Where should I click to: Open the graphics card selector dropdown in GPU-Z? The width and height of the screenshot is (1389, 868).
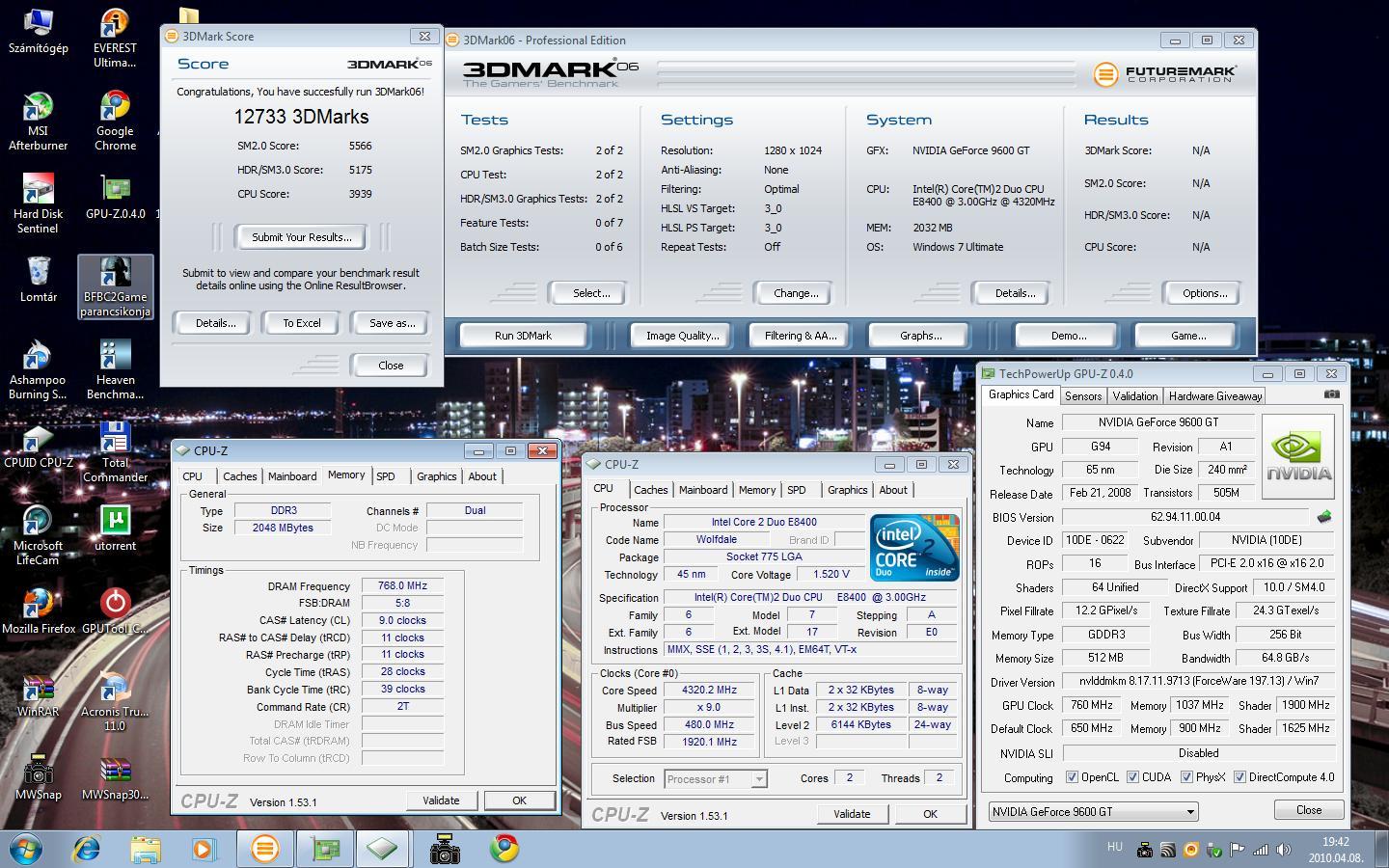pos(1093,812)
